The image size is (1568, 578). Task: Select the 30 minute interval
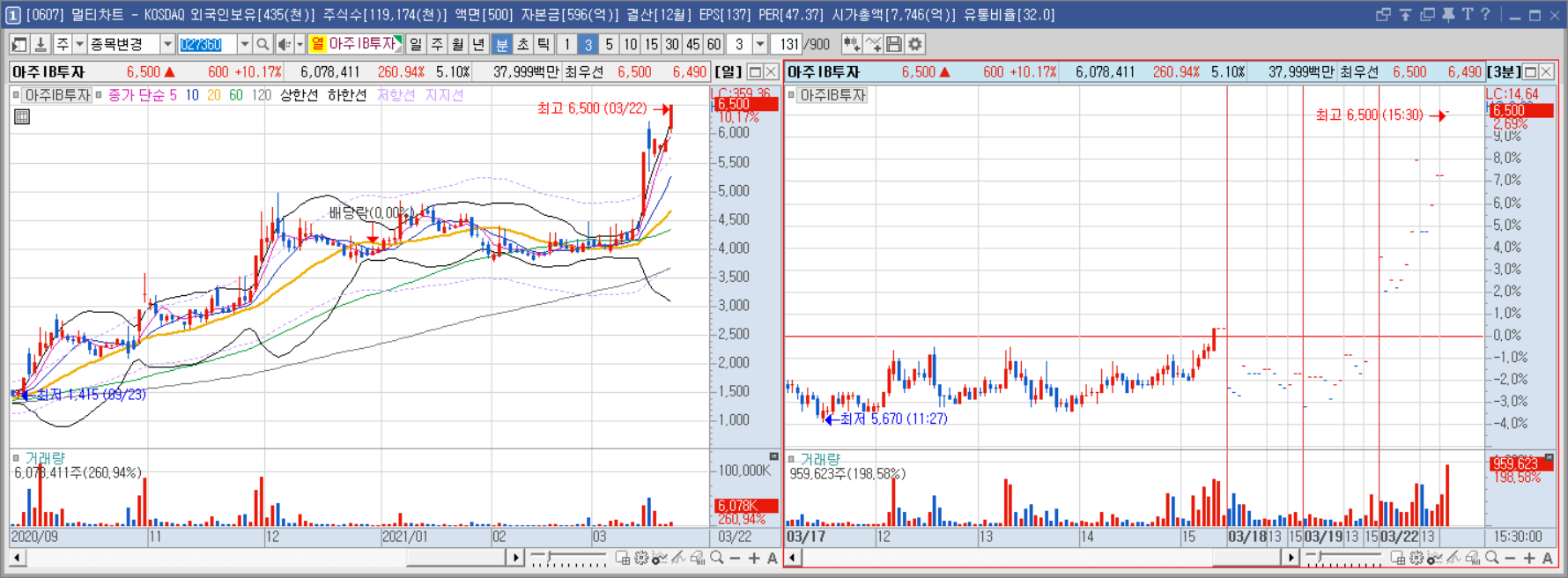coord(672,44)
